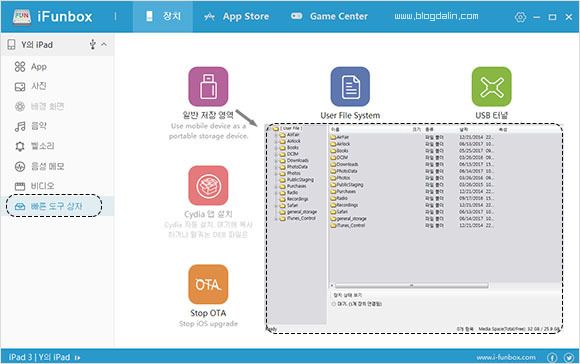Select 배경 화면 in the sidebar

click(57, 107)
